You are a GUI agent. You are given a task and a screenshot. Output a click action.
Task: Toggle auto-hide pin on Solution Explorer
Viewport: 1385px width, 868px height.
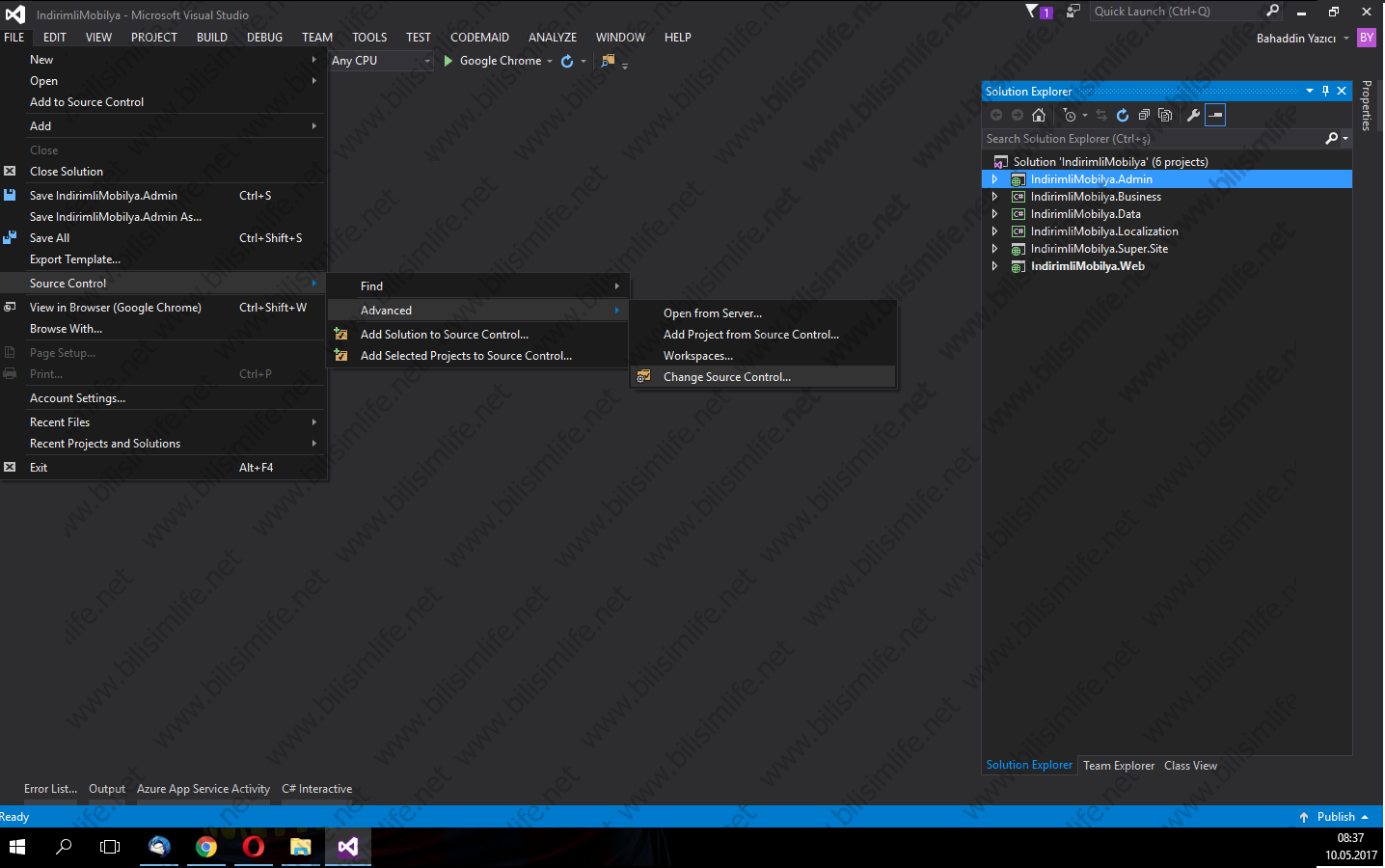coord(1325,91)
